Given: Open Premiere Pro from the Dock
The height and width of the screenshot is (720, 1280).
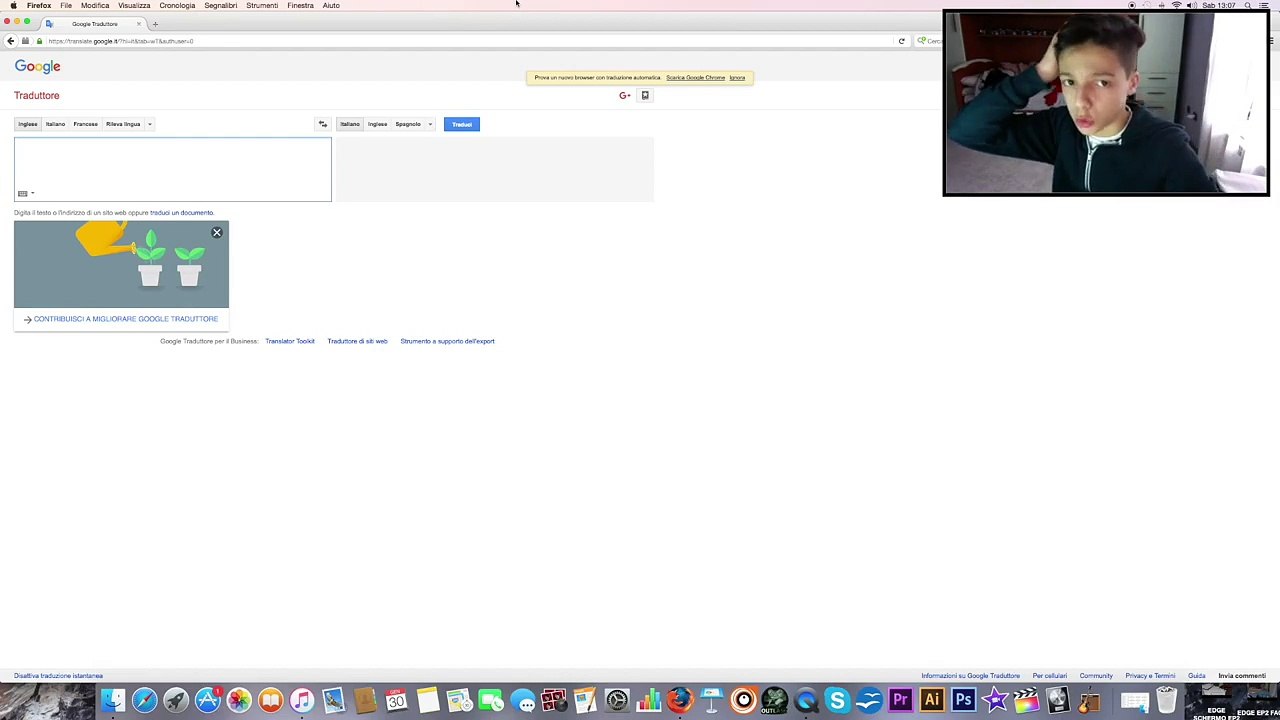Looking at the screenshot, I should (900, 700).
